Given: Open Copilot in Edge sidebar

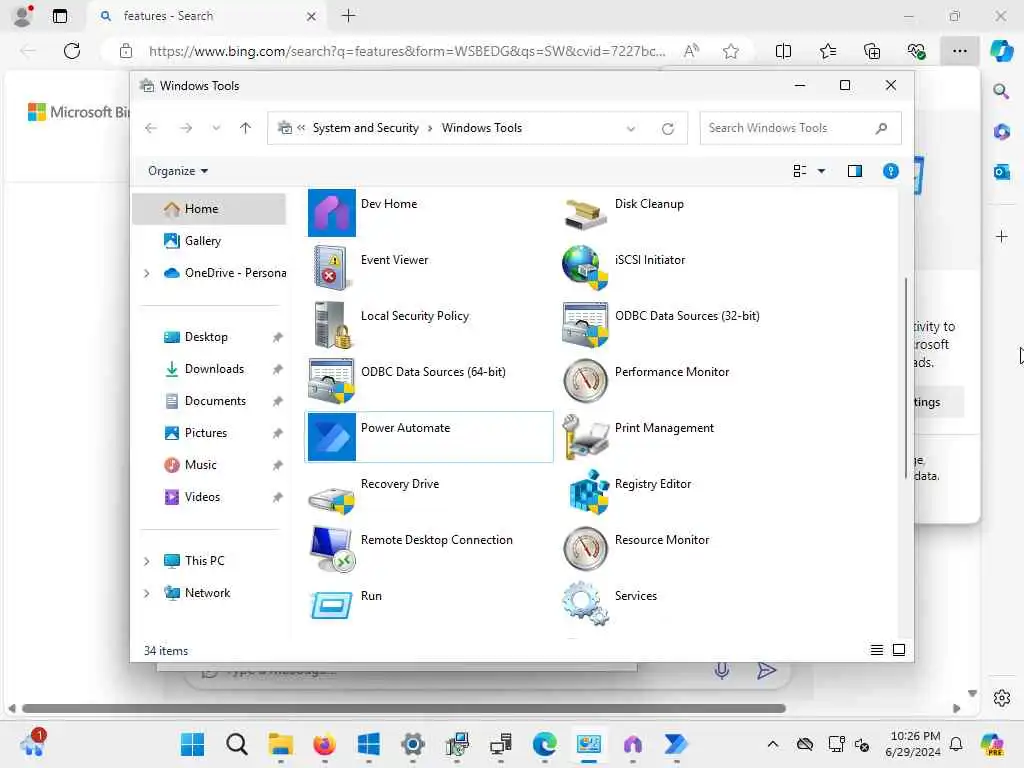Looking at the screenshot, I should pyautogui.click(x=1001, y=51).
